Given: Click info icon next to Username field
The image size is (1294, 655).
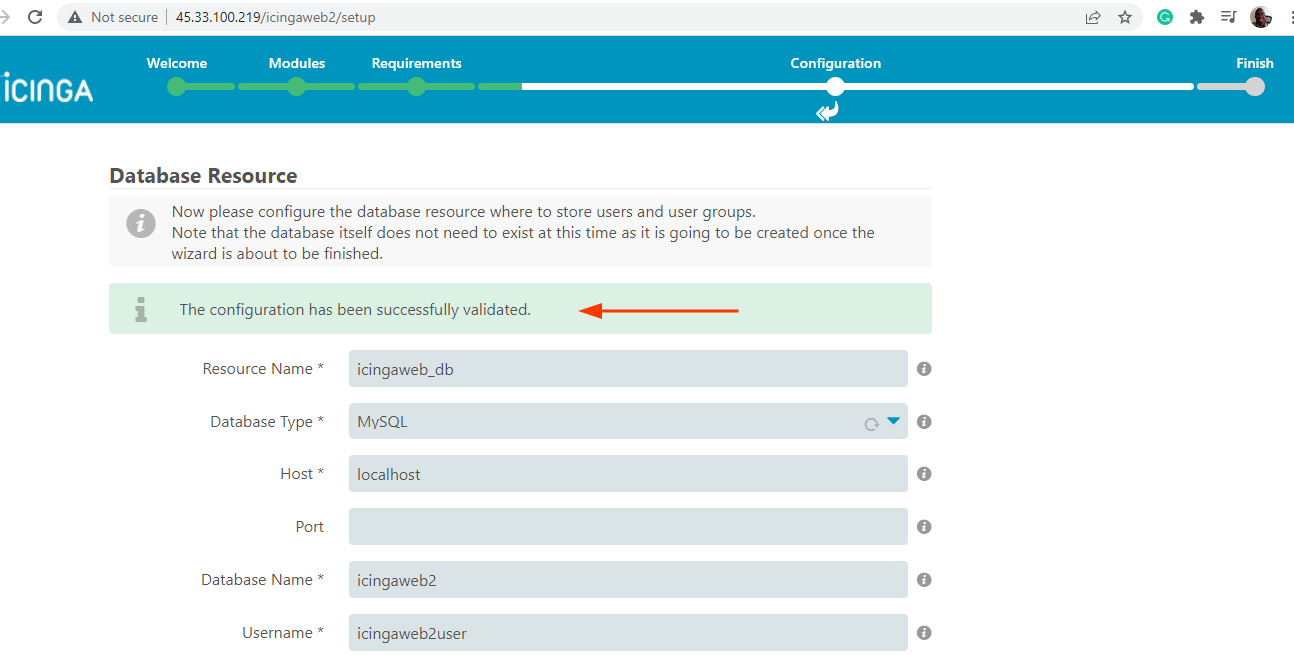Looking at the screenshot, I should (924, 633).
